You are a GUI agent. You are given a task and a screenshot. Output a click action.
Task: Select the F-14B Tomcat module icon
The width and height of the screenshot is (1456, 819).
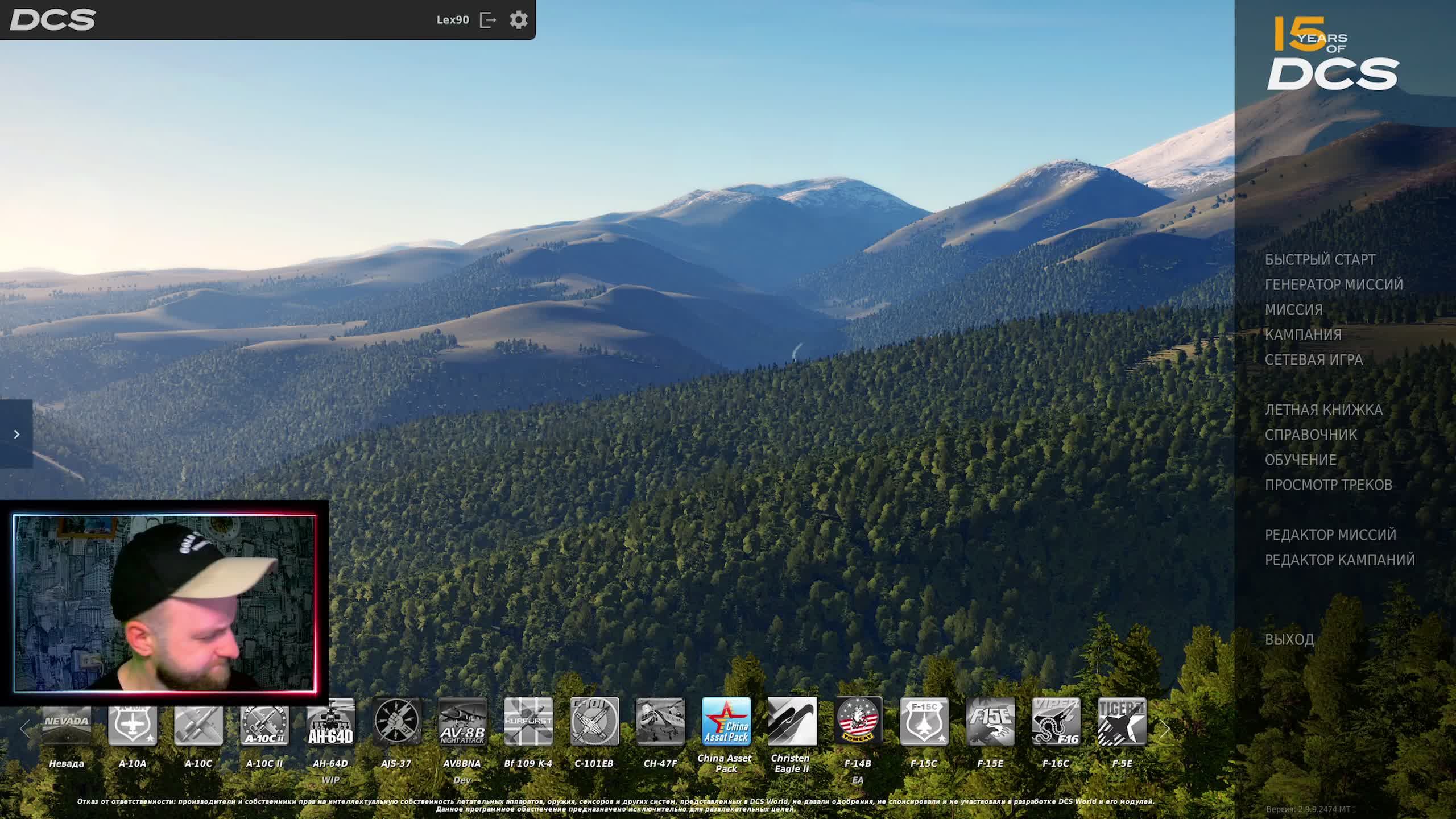point(858,721)
